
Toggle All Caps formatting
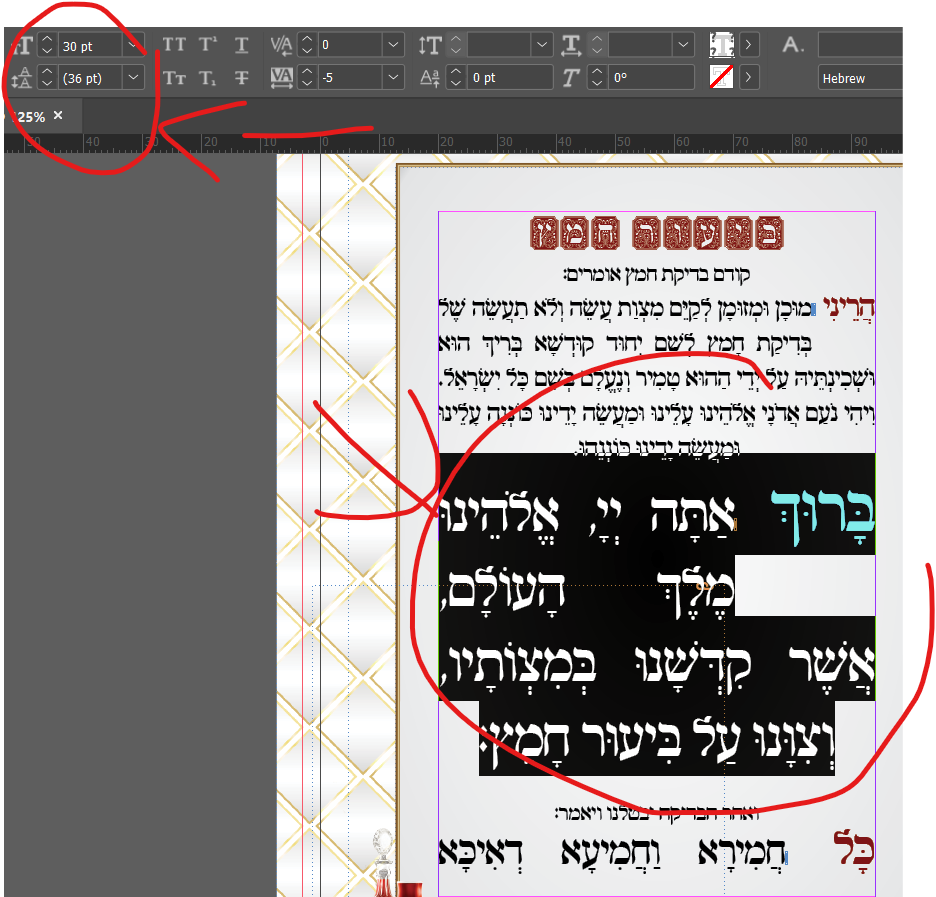174,45
